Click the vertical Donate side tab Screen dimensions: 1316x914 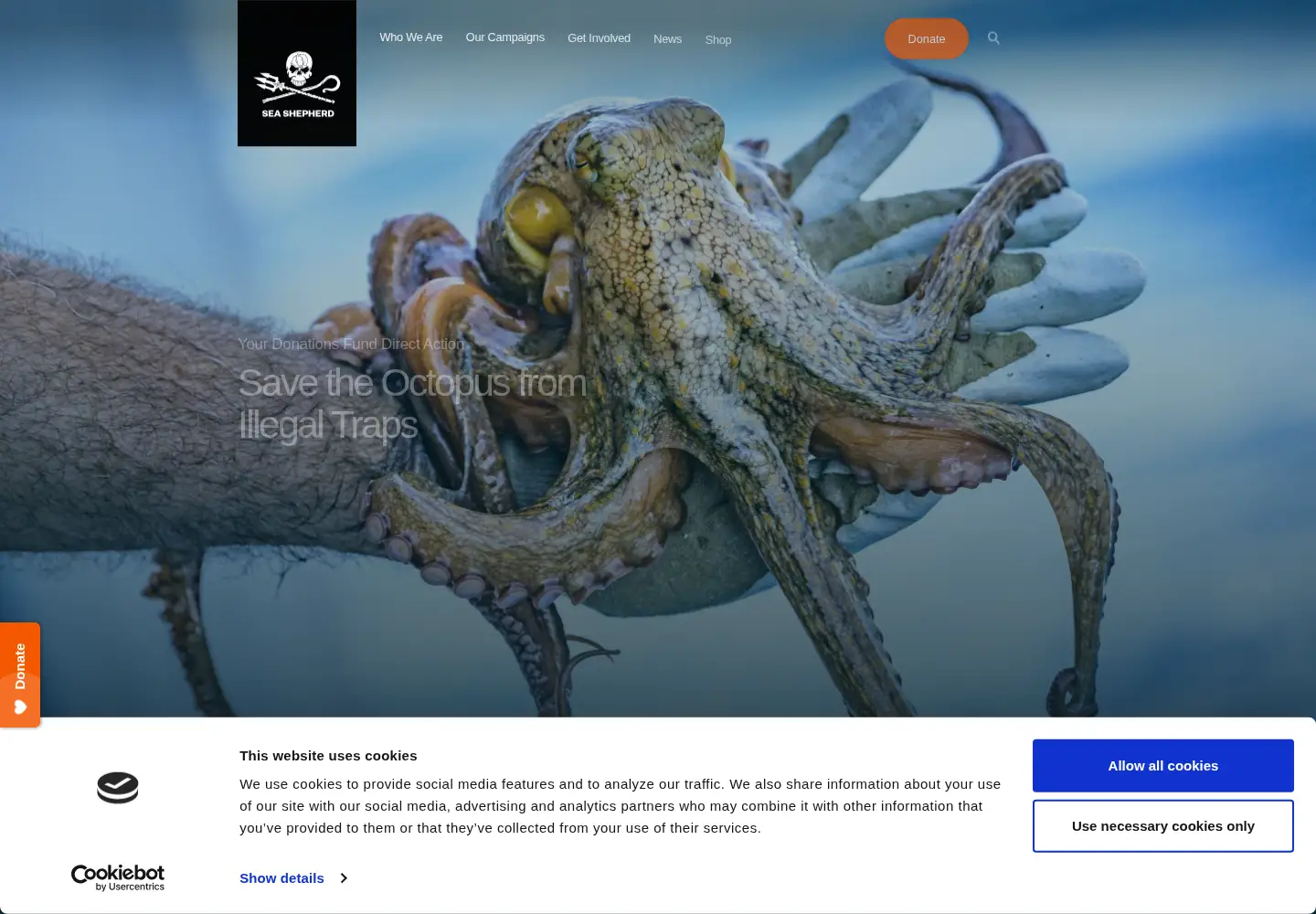click(x=20, y=675)
